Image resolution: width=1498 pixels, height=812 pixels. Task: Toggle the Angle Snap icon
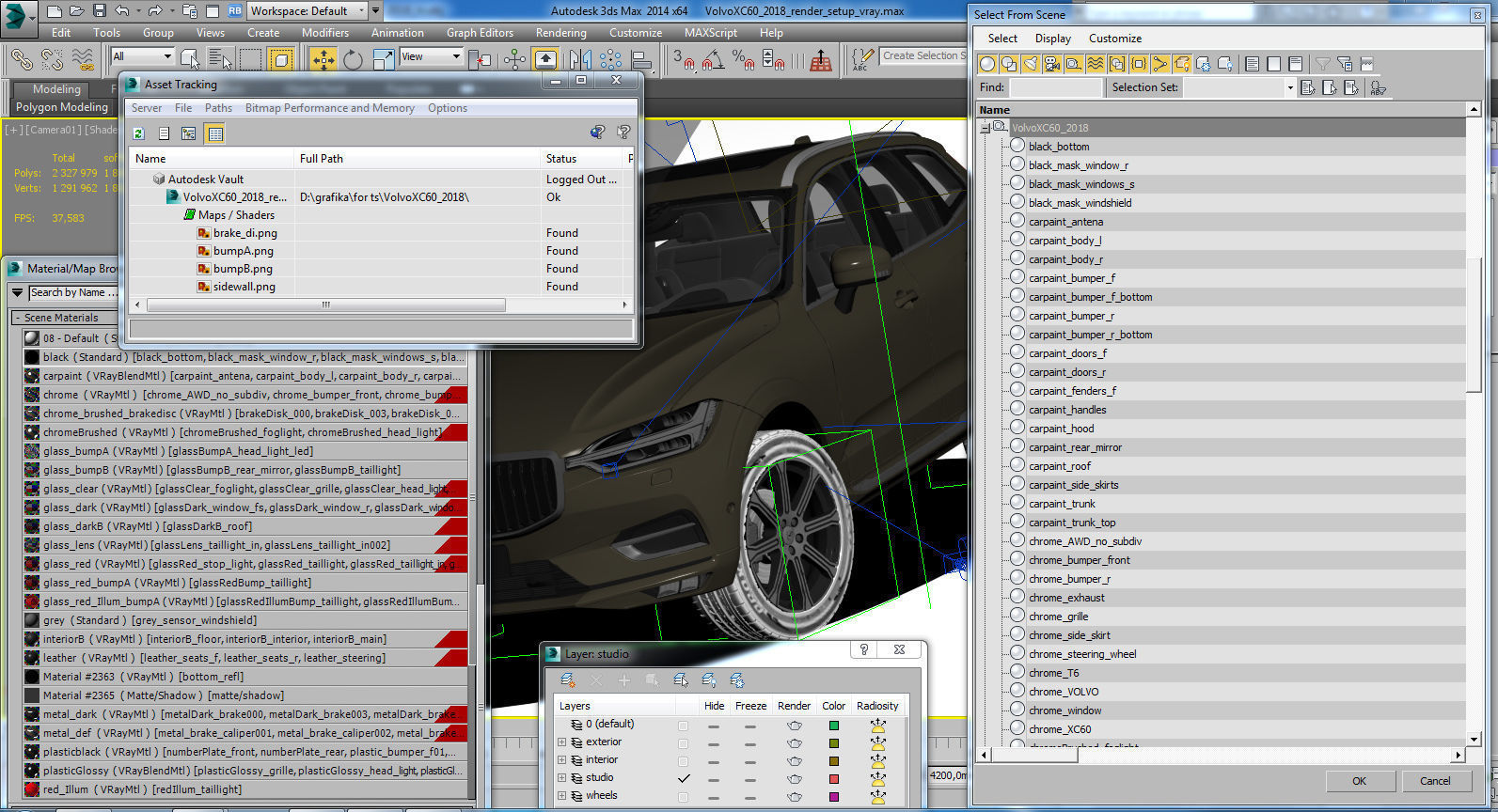(714, 60)
